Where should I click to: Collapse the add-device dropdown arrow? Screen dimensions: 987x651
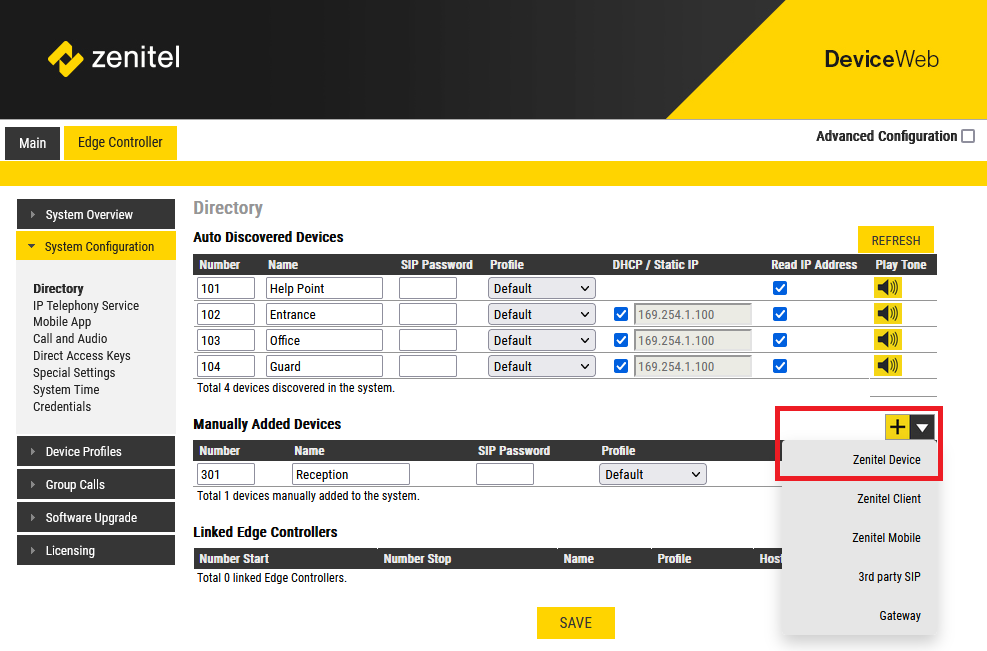tap(922, 427)
